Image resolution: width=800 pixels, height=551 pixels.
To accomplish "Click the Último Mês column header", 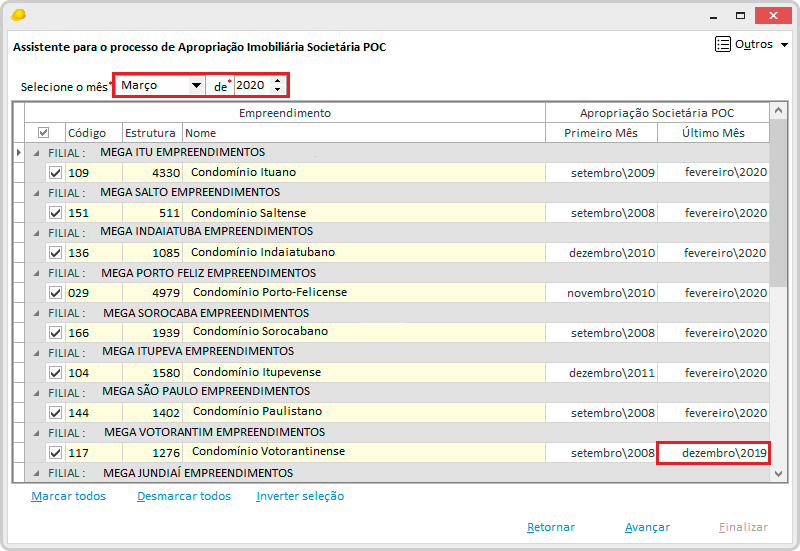I will pos(713,133).
